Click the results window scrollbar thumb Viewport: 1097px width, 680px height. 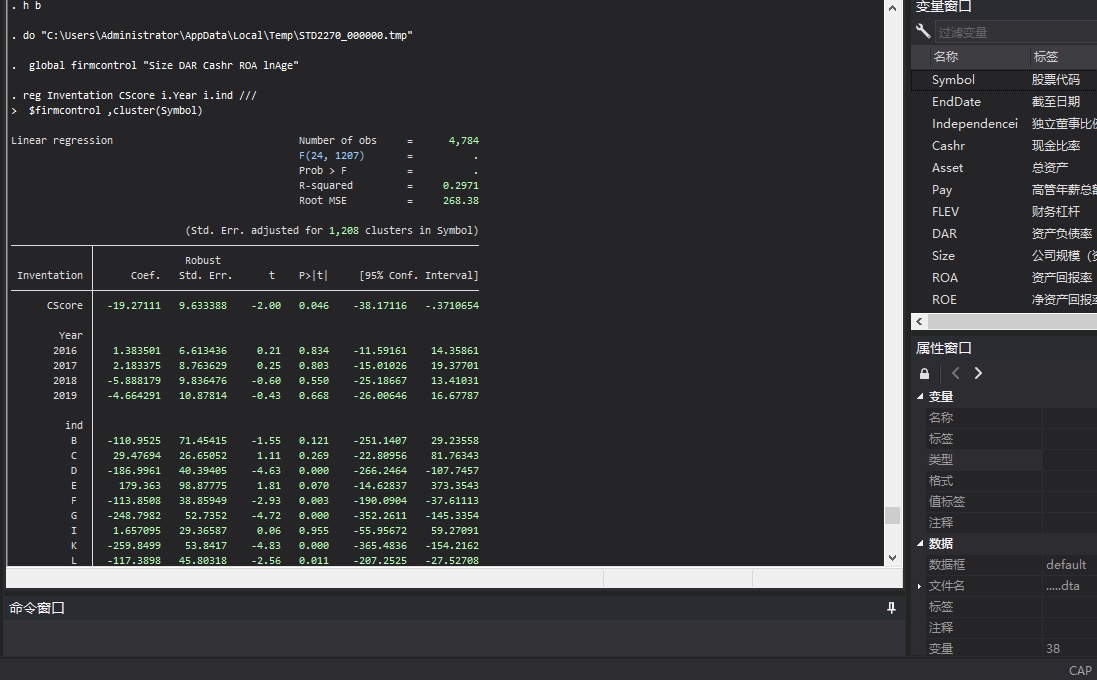pos(892,515)
